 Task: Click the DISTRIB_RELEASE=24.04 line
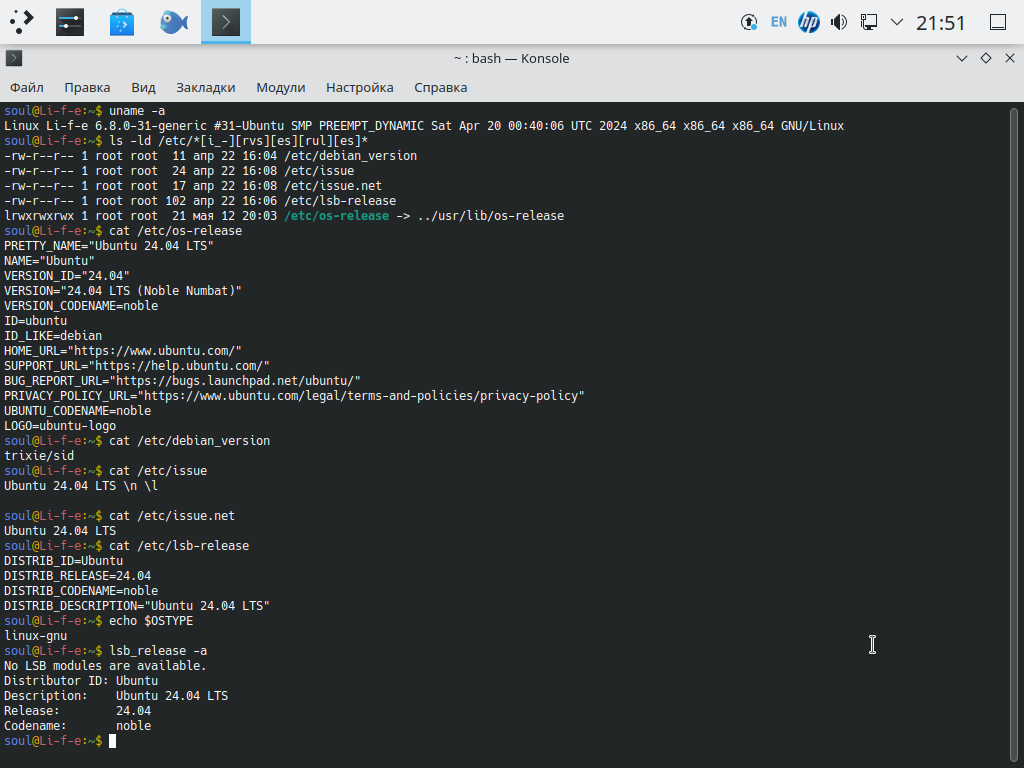[x=77, y=576]
